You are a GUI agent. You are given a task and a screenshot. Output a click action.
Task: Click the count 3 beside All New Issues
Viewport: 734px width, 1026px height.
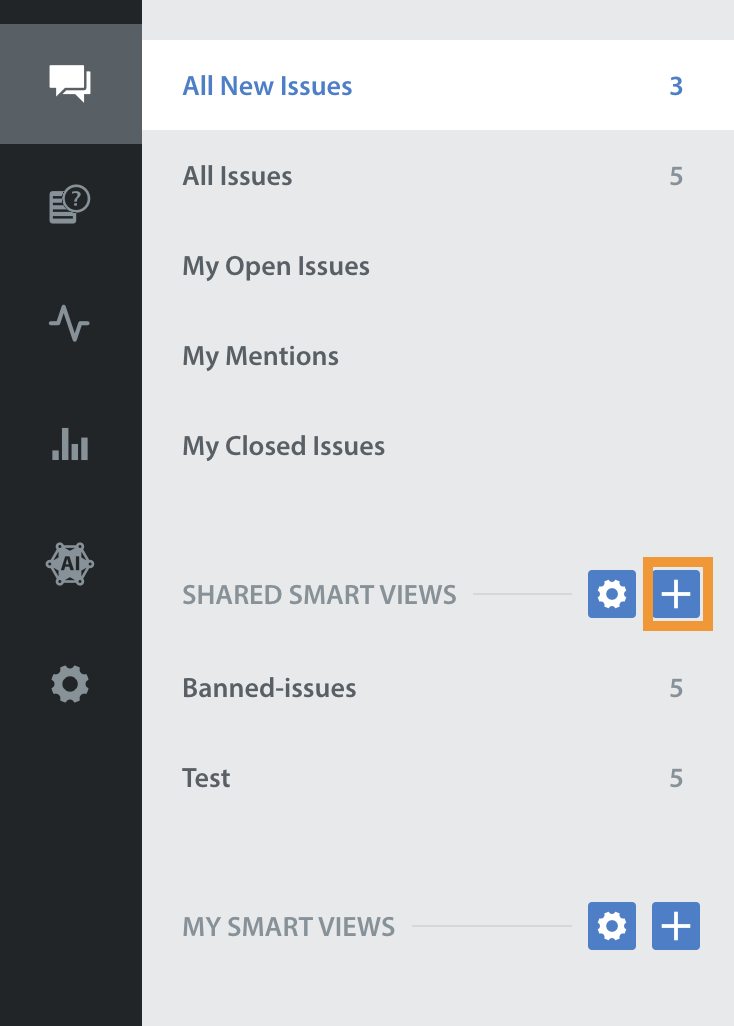(x=676, y=86)
